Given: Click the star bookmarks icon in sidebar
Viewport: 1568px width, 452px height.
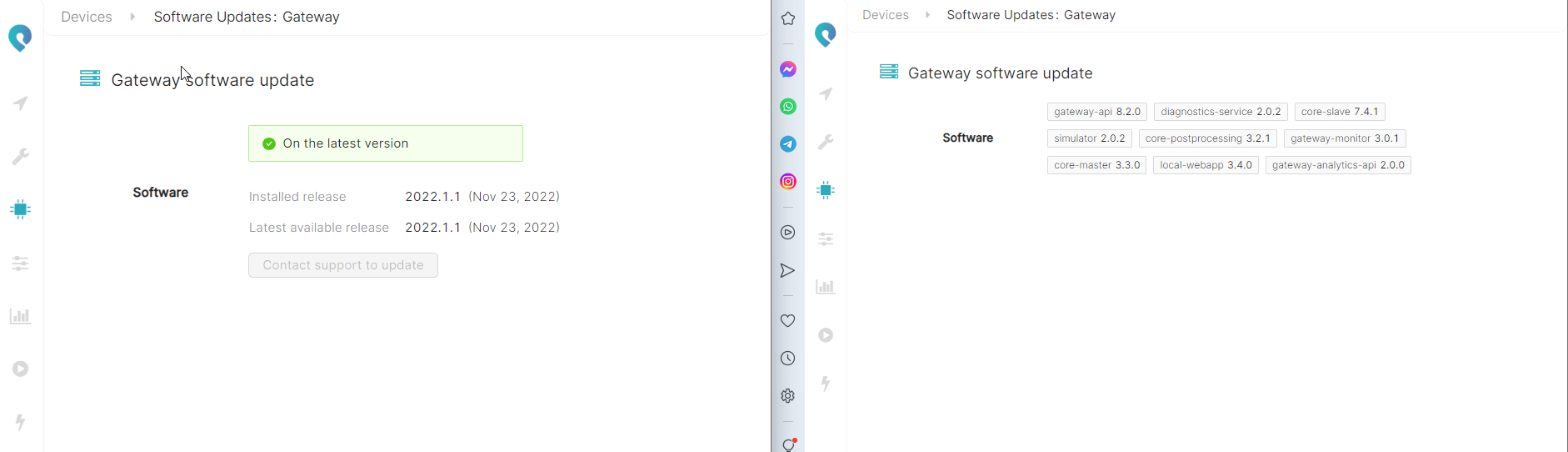Looking at the screenshot, I should click(x=788, y=18).
